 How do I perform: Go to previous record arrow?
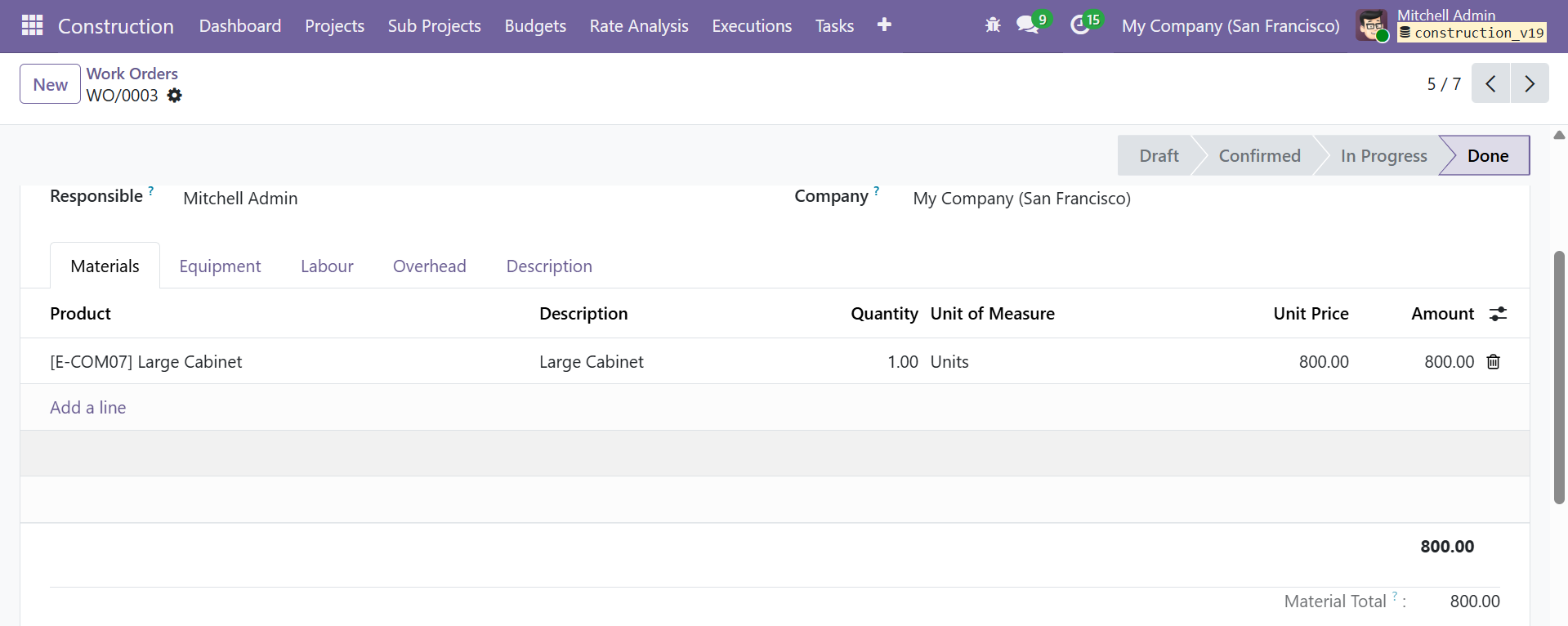click(1490, 83)
